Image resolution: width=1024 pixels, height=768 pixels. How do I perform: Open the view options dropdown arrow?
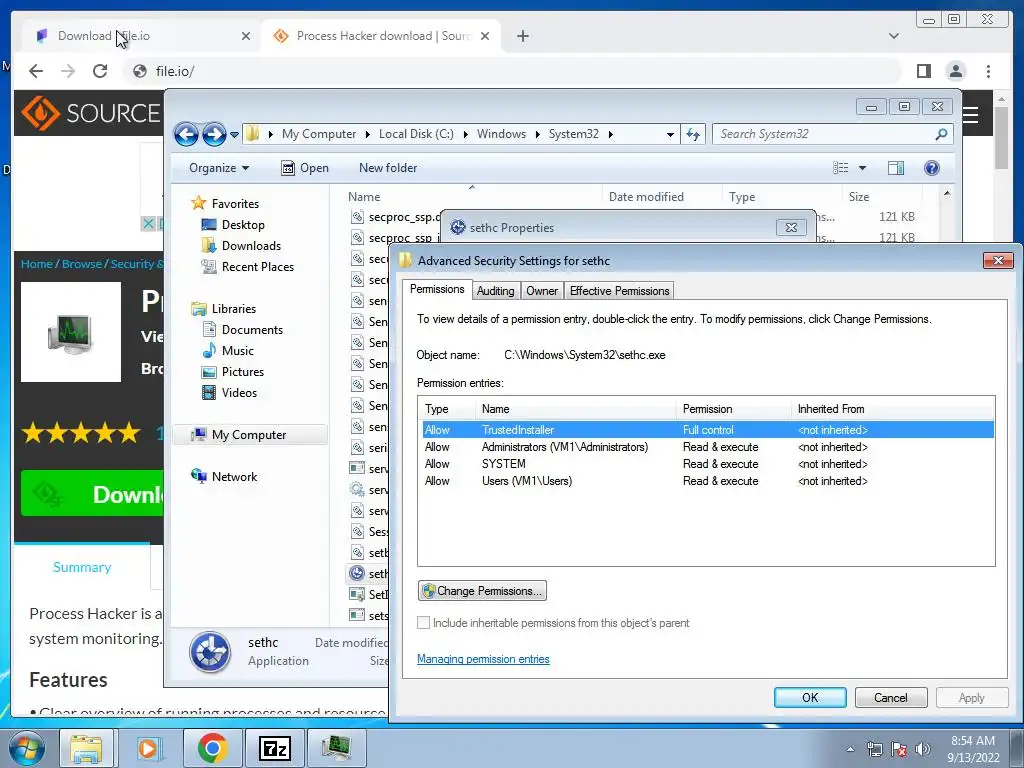862,168
